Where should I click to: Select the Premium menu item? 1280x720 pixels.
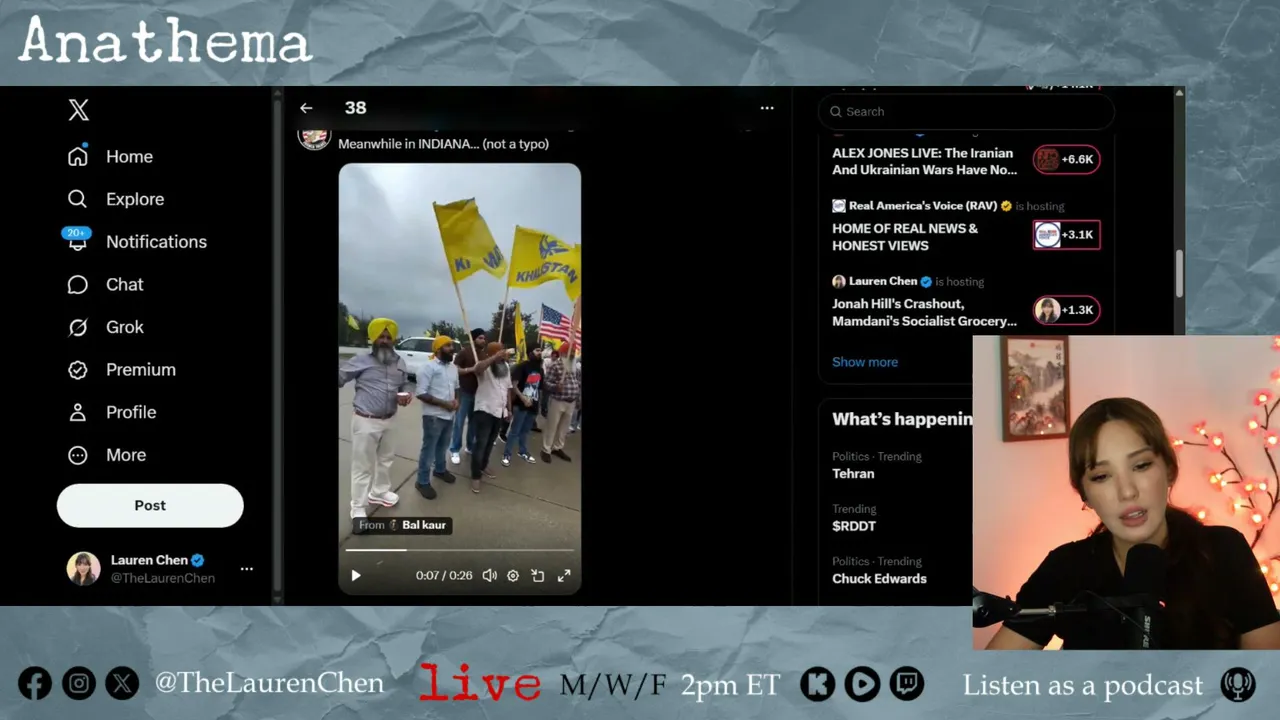coord(141,370)
